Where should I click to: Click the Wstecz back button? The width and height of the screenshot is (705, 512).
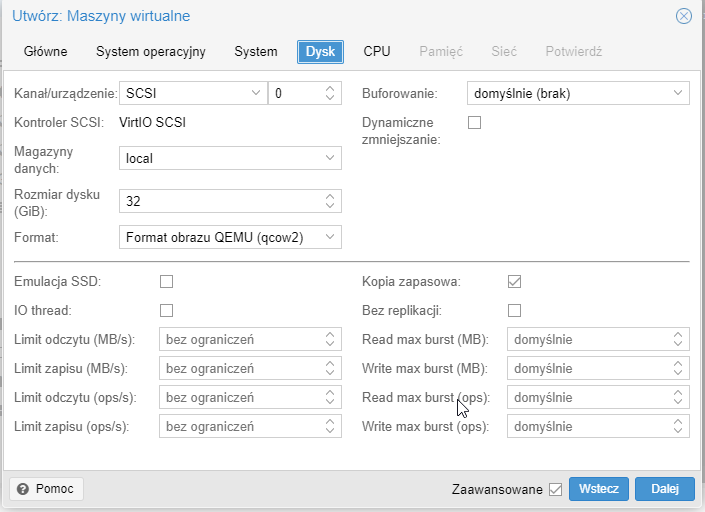tap(599, 489)
